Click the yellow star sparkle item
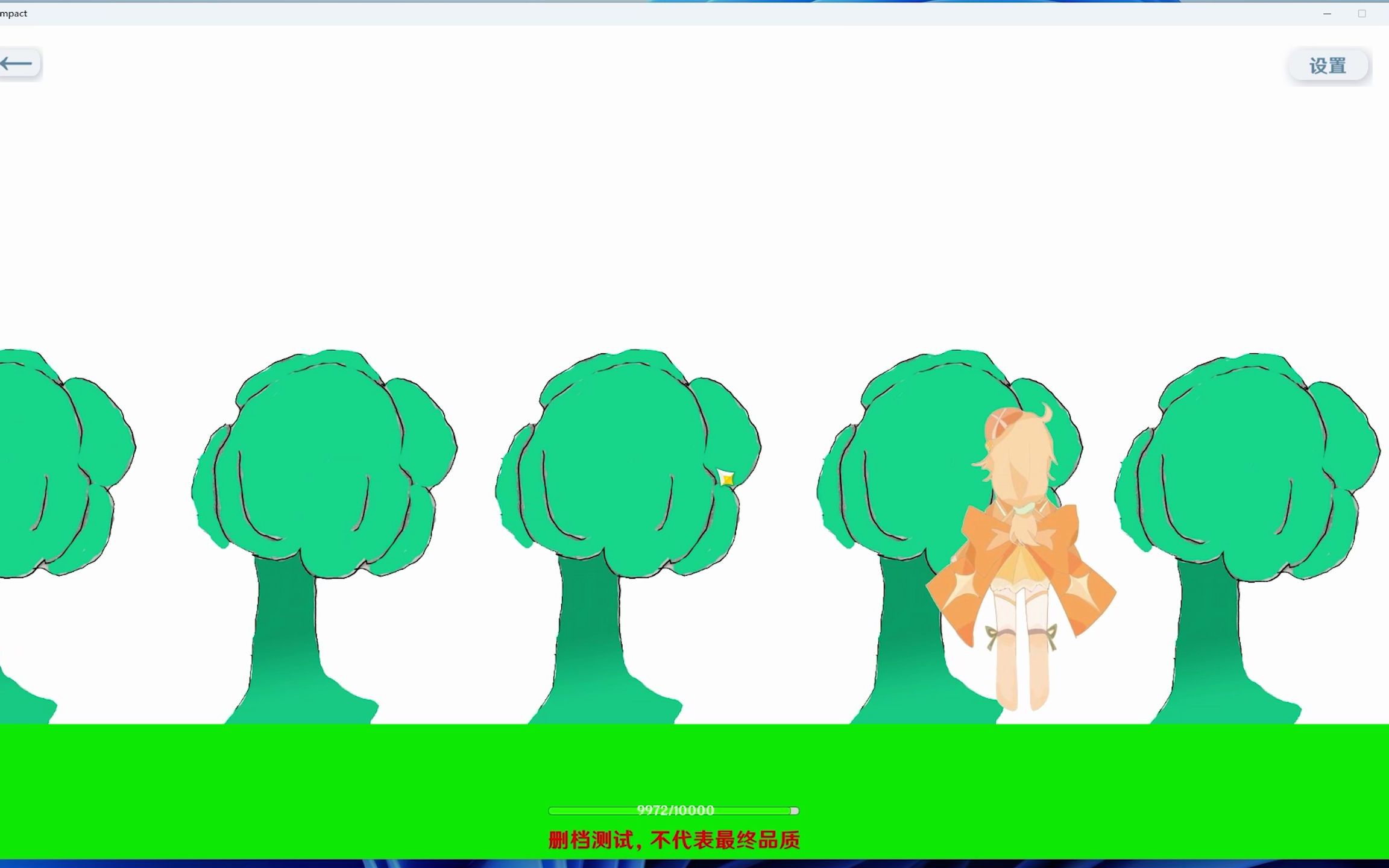This screenshot has width=1389, height=868. click(x=727, y=479)
